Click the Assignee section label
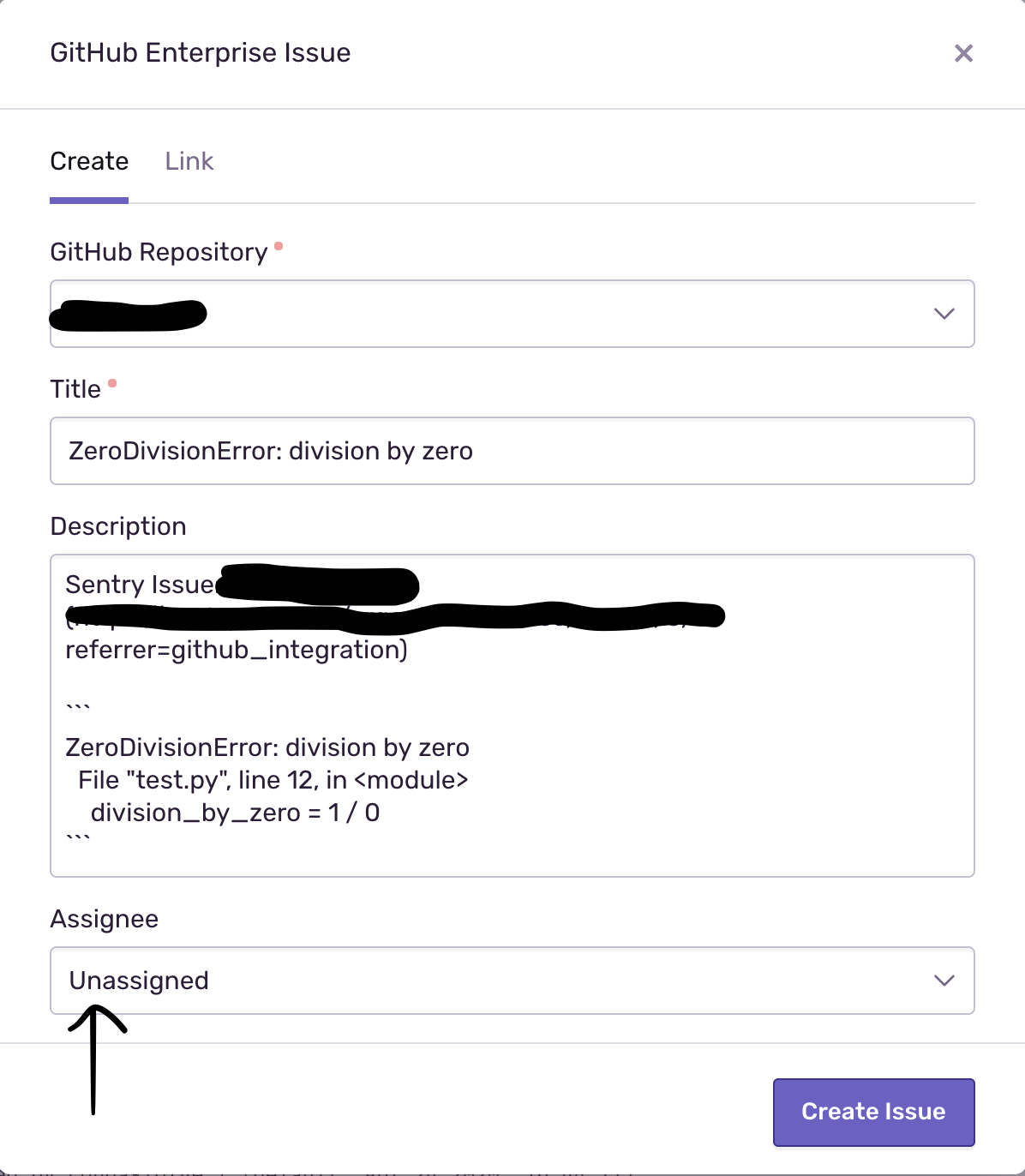1025x1176 pixels. tap(105, 918)
